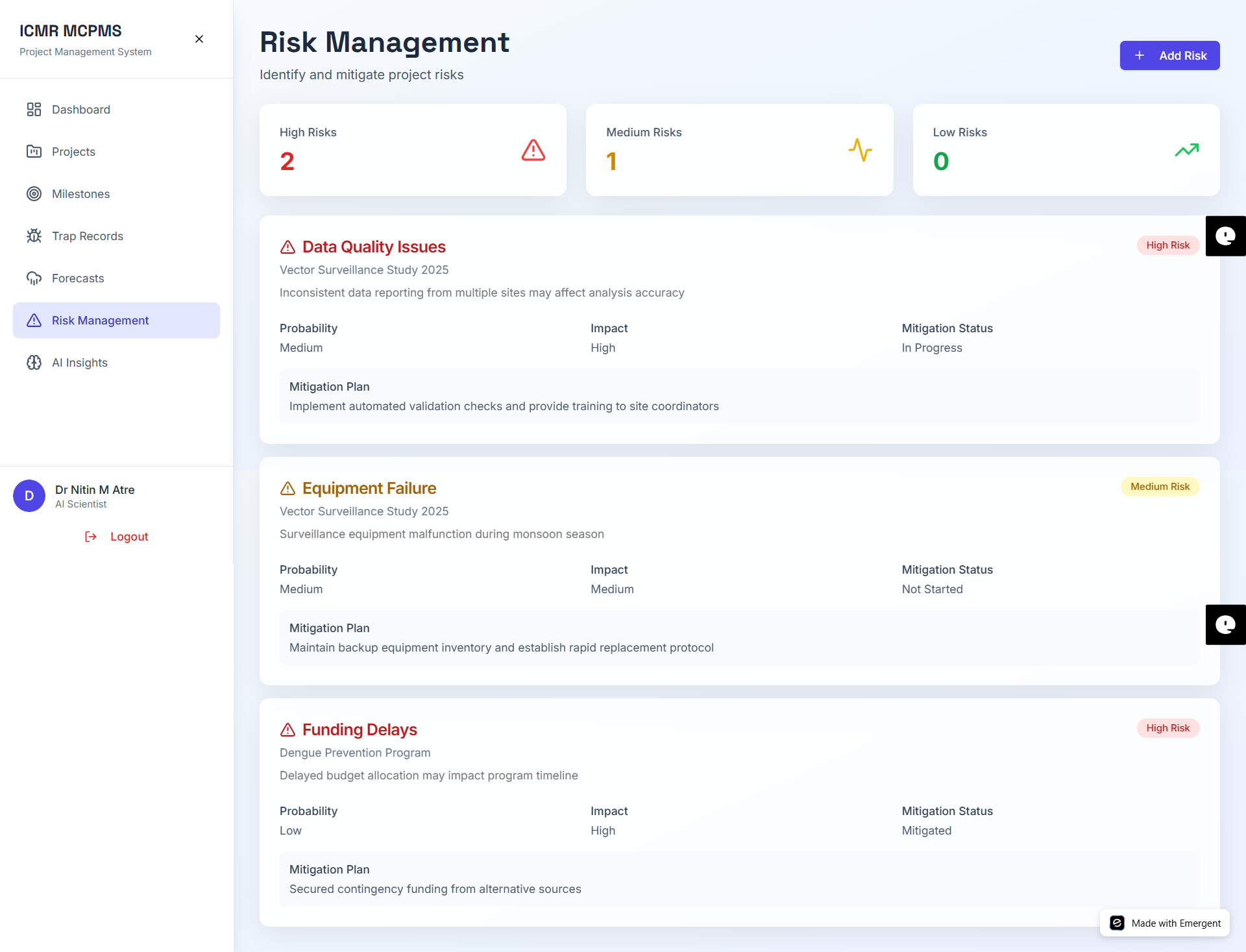1246x952 pixels.
Task: Click the Milestones target icon
Action: (34, 194)
